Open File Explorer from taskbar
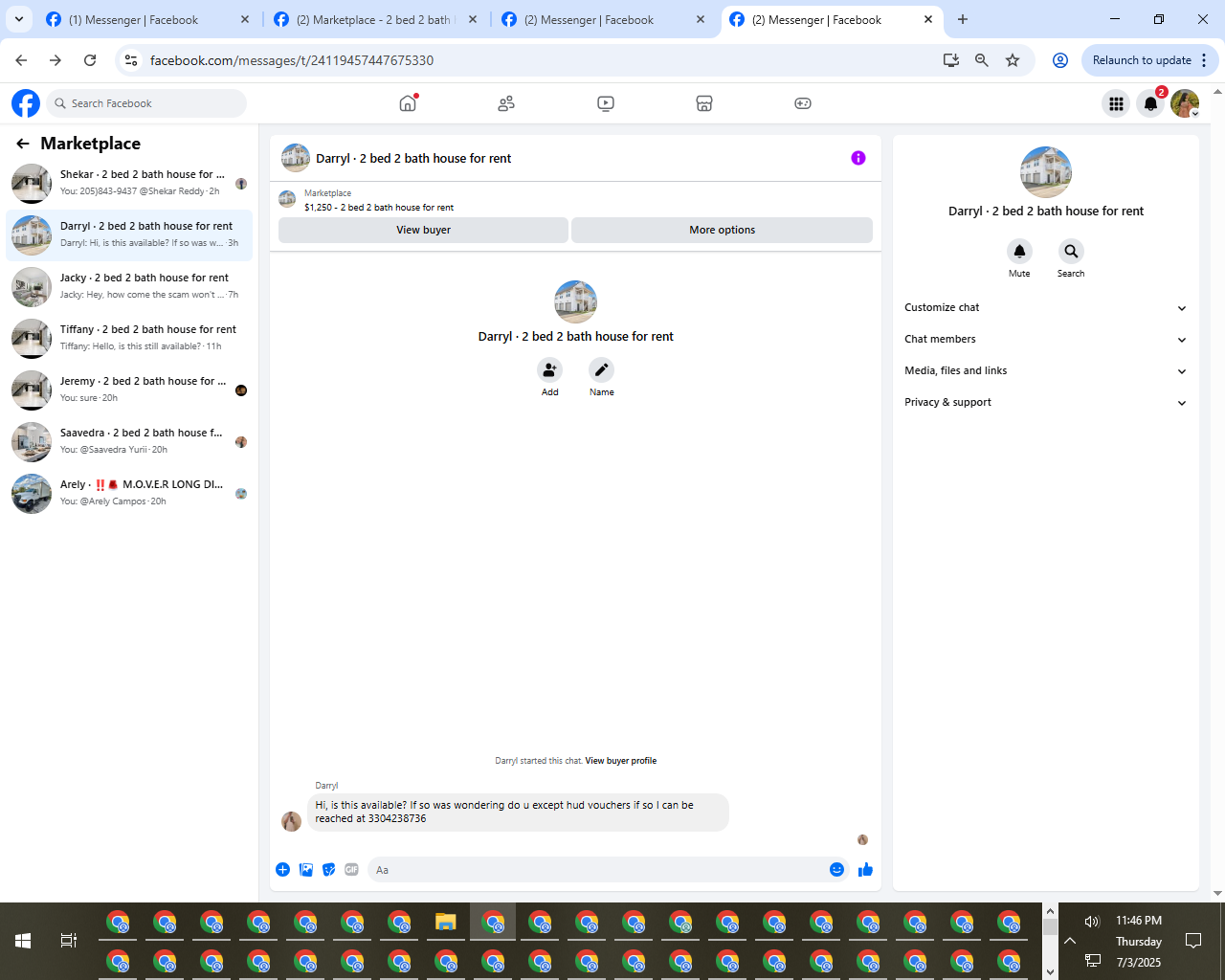 (x=445, y=922)
